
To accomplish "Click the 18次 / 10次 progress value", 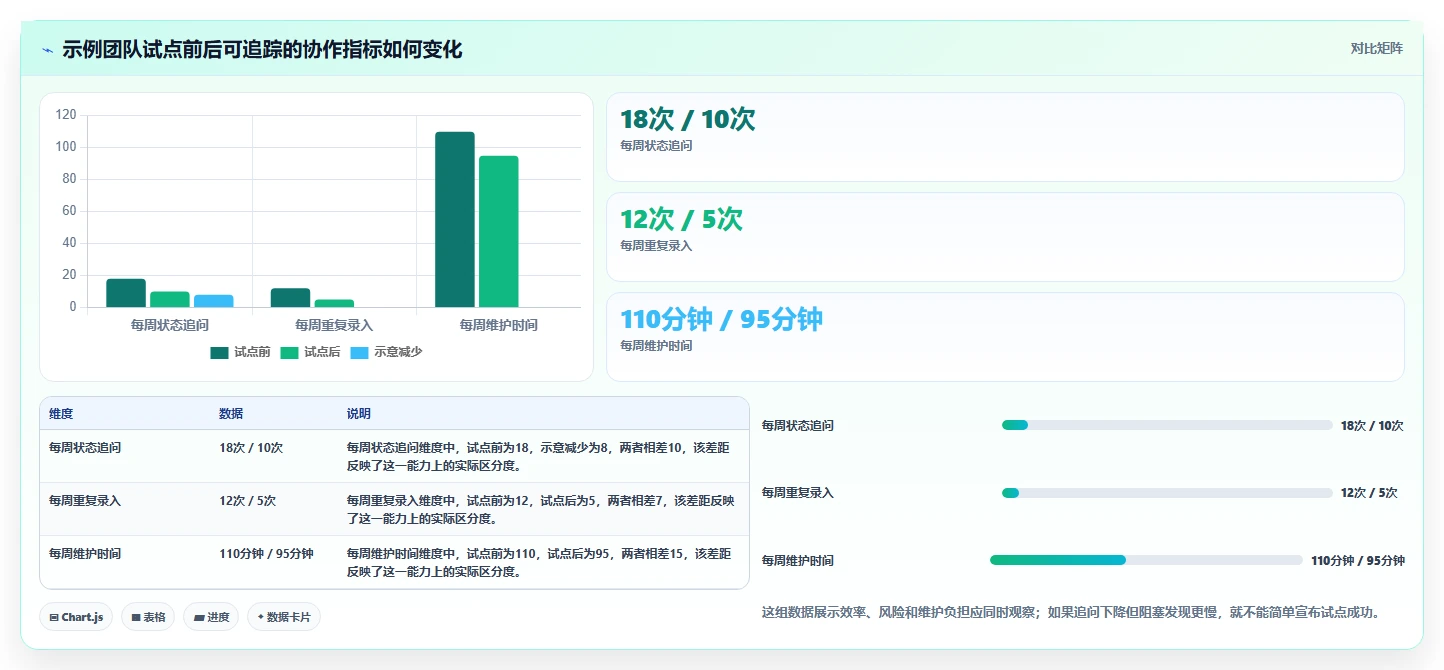I will (1372, 426).
